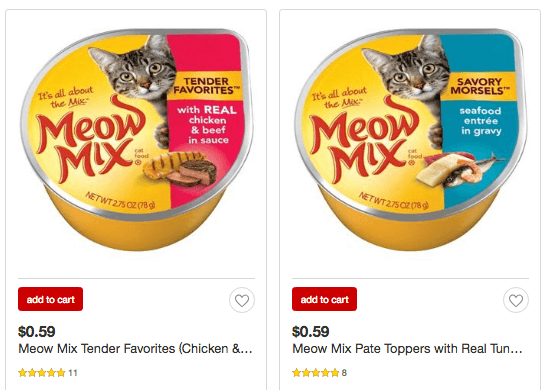Click the heart icon on Pate Toppers card
553x390 pixels.
tap(516, 300)
